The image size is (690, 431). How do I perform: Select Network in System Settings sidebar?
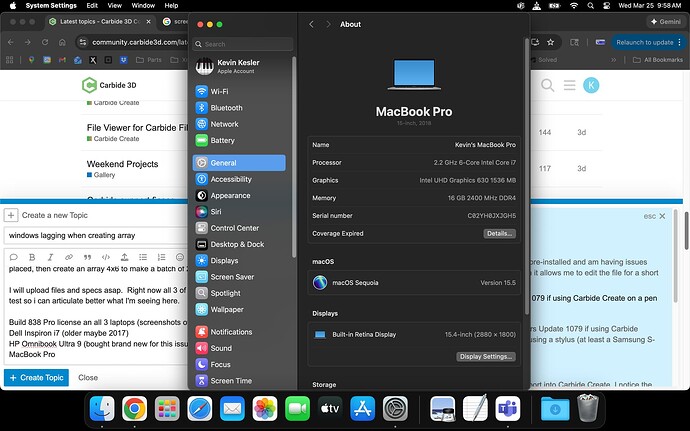(x=240, y=124)
